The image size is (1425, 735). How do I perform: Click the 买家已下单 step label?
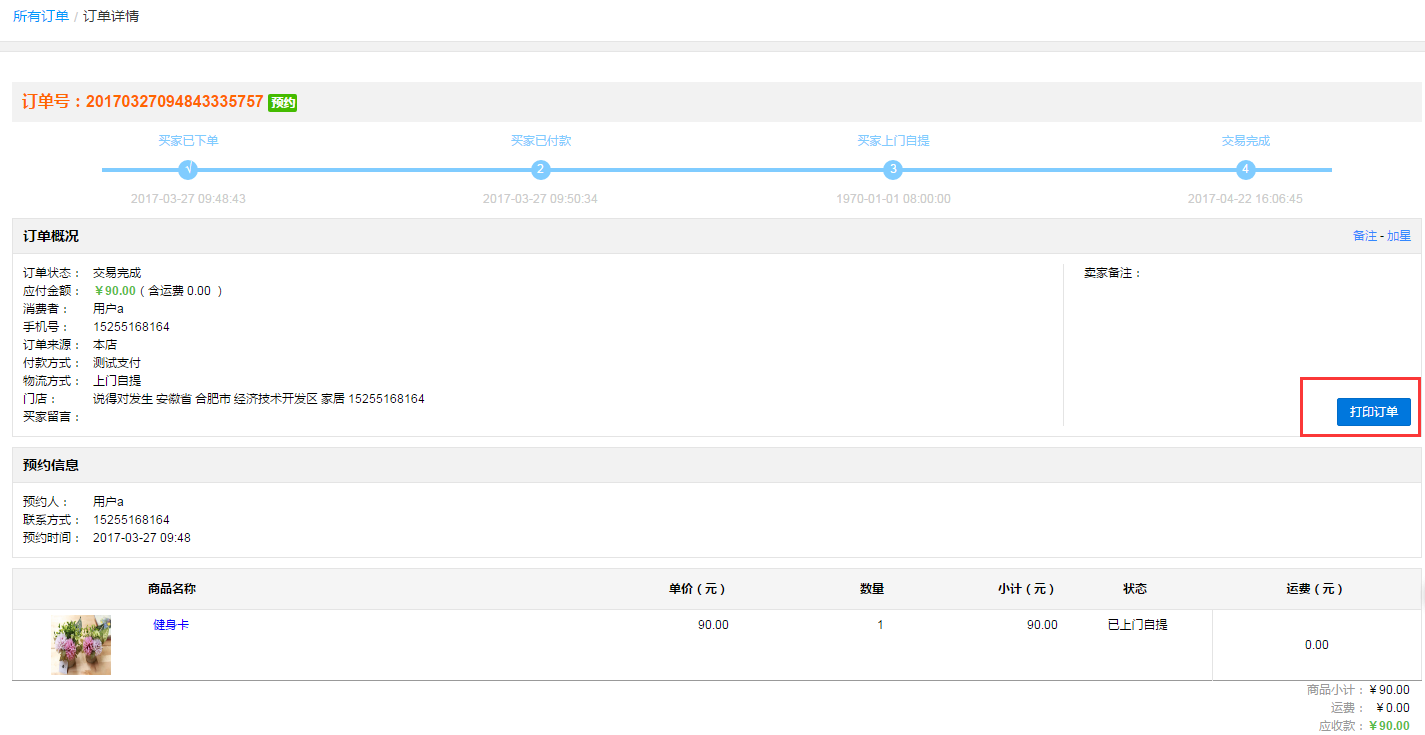pyautogui.click(x=188, y=141)
